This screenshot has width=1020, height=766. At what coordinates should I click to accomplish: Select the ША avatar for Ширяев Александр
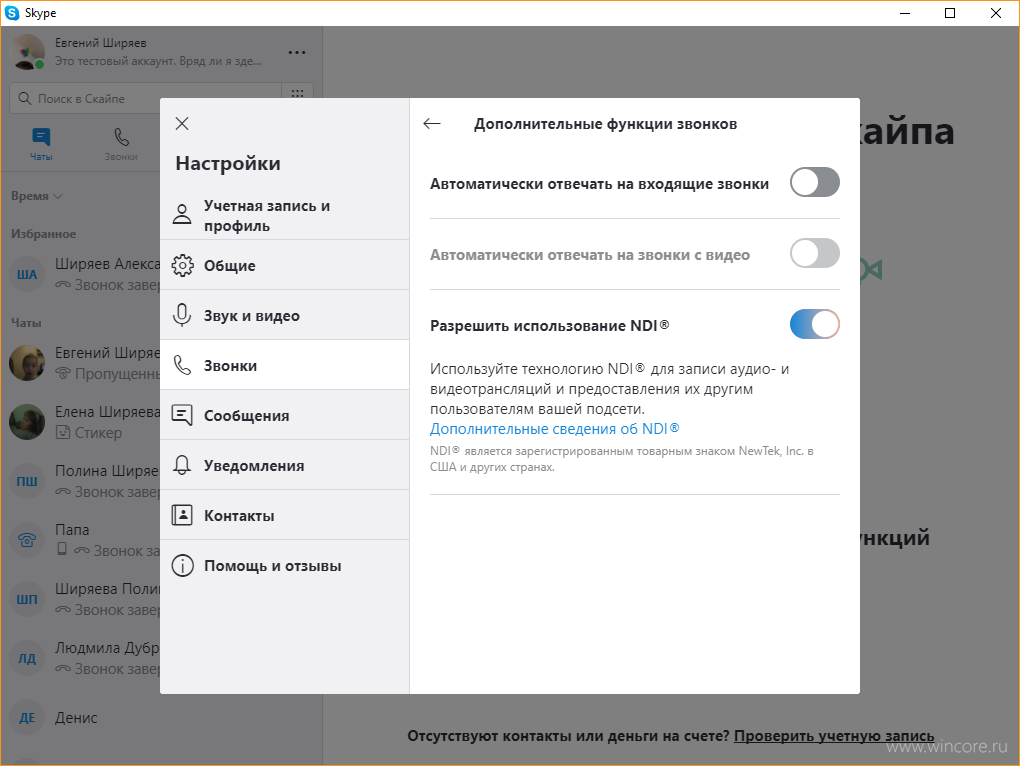point(27,274)
